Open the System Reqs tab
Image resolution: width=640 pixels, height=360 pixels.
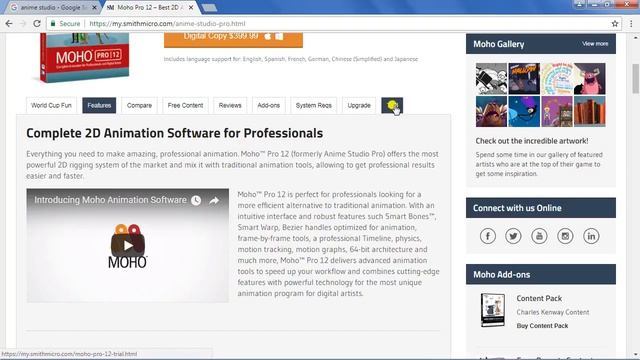click(313, 105)
